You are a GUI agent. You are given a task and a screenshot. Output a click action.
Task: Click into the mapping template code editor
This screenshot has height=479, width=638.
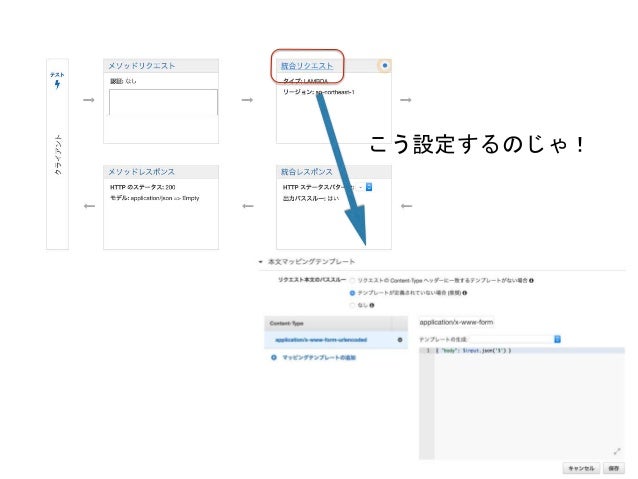[x=522, y=403]
